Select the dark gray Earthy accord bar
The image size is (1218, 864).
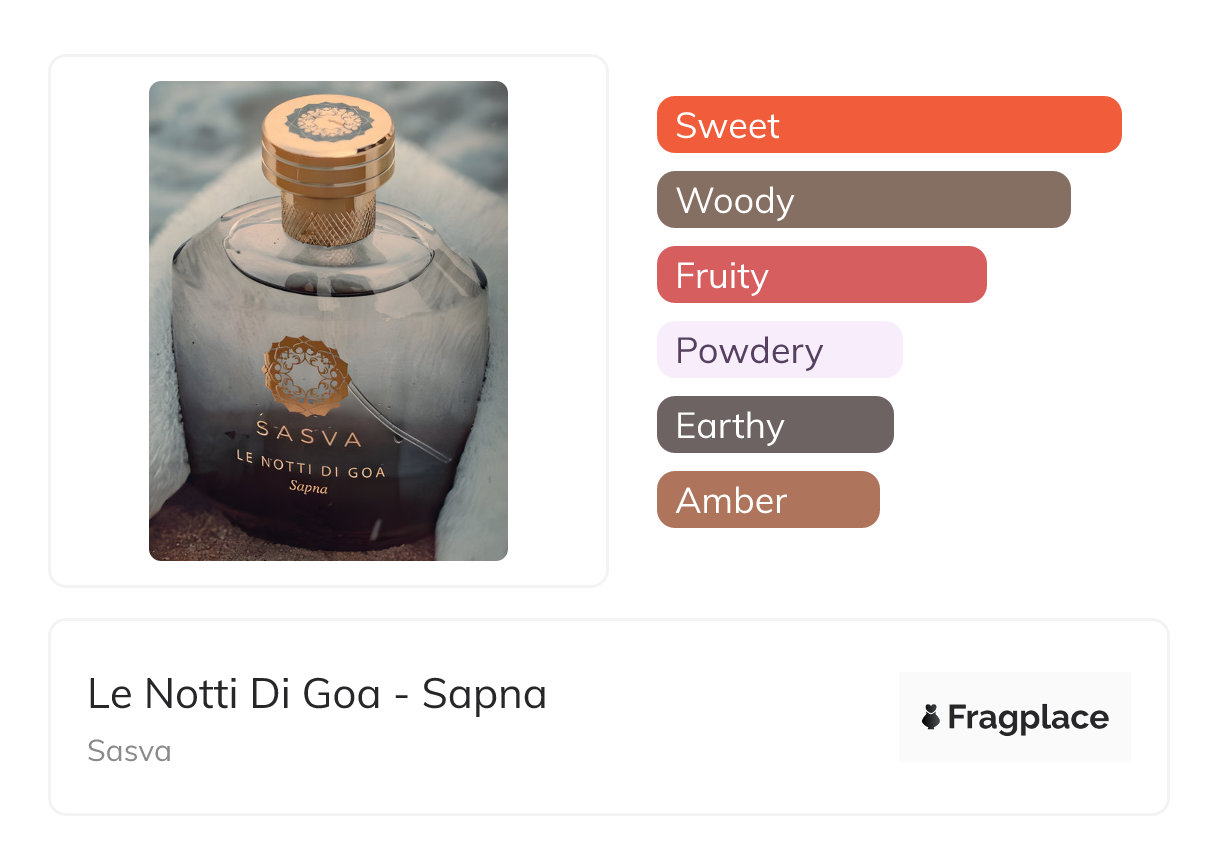pos(775,425)
